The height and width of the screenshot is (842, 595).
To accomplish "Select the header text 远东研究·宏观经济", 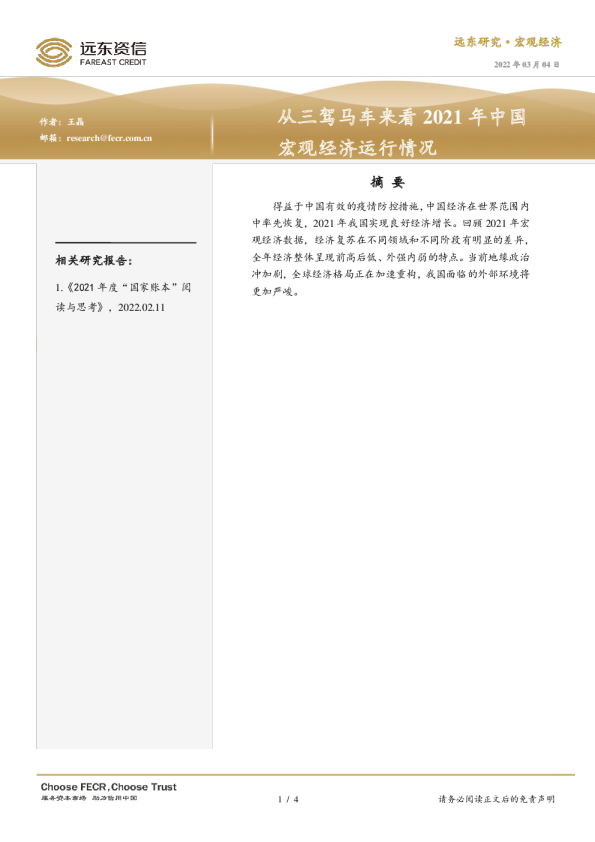I will (x=507, y=42).
